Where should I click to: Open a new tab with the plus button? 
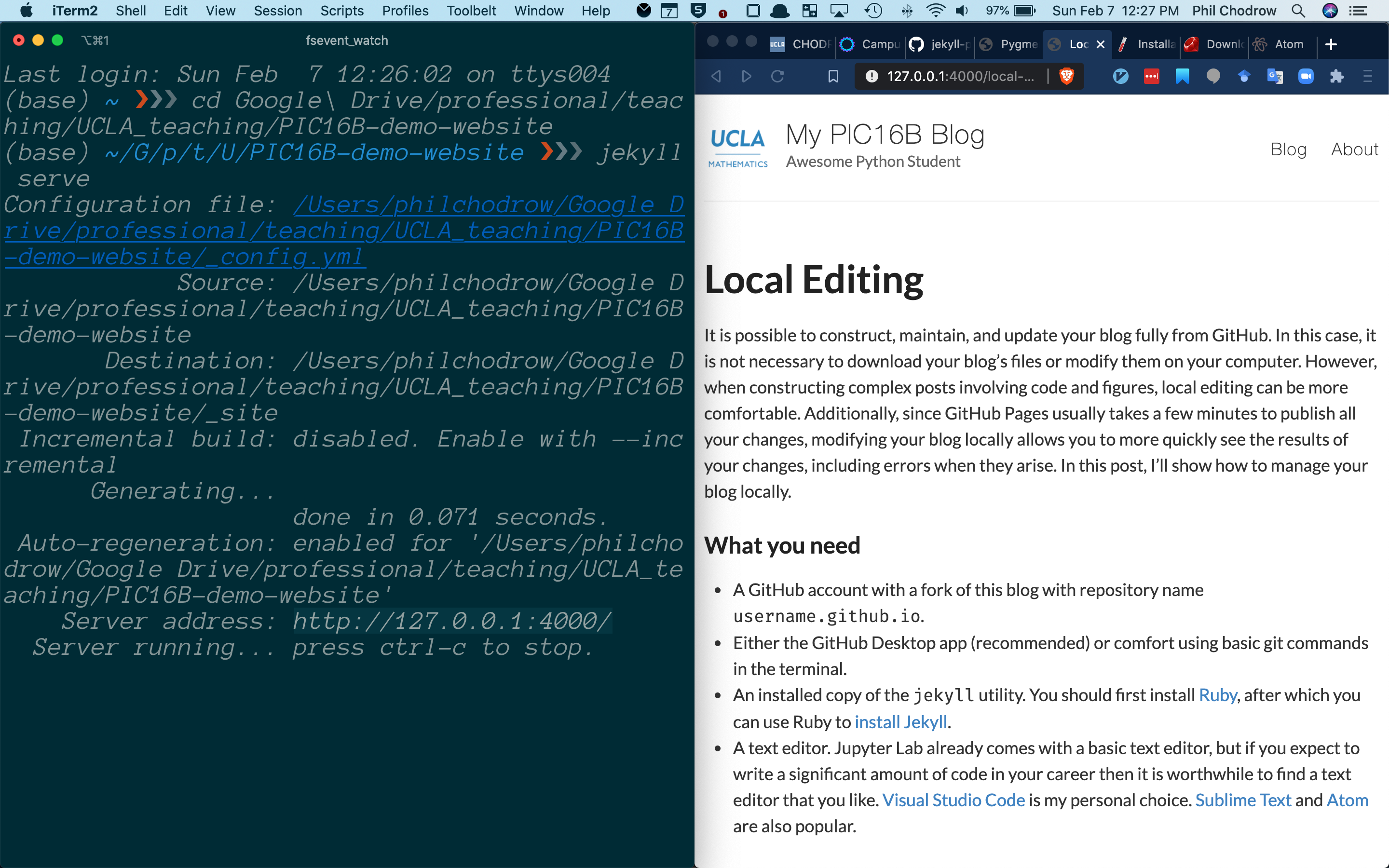(1331, 44)
